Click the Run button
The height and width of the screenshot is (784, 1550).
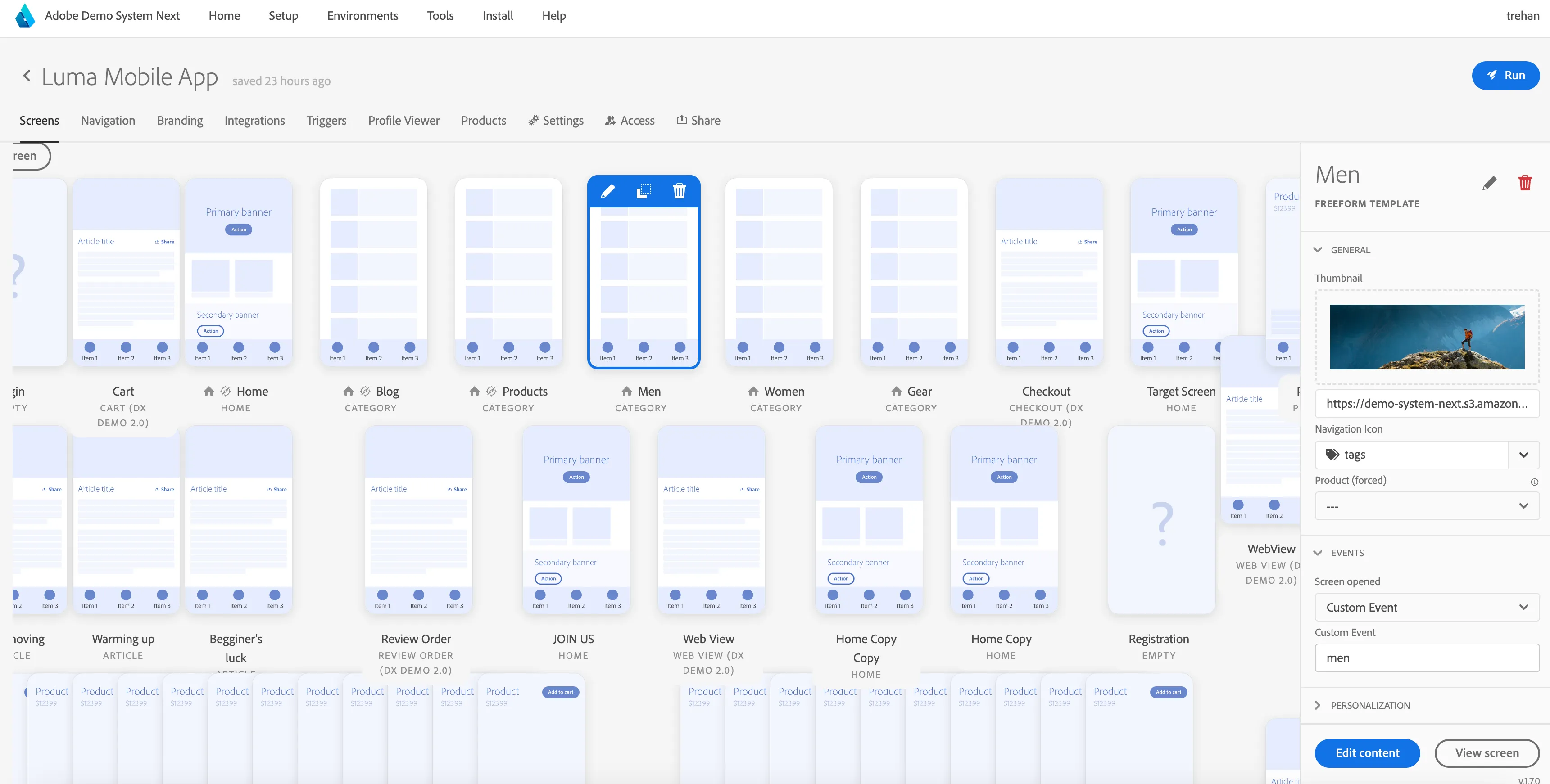click(x=1505, y=76)
